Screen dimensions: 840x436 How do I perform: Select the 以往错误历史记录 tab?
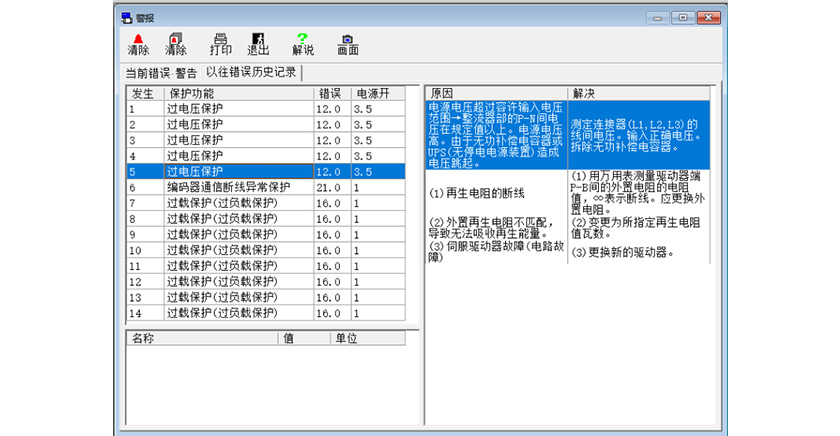click(252, 73)
